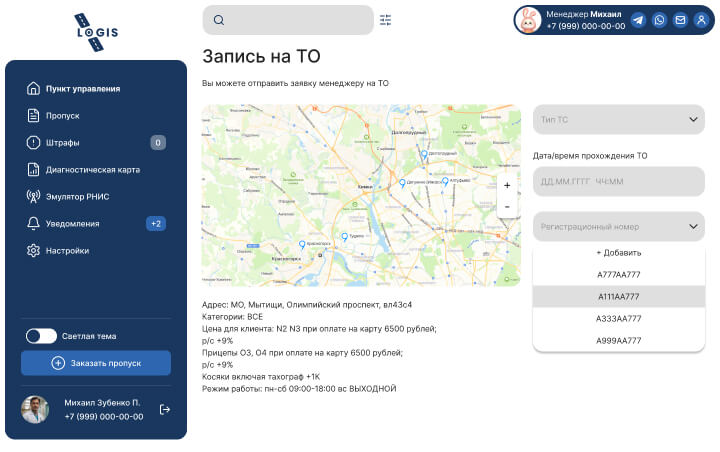Click the Тип ТС chevron arrow
This screenshot has height=452, width=720.
[693, 119]
